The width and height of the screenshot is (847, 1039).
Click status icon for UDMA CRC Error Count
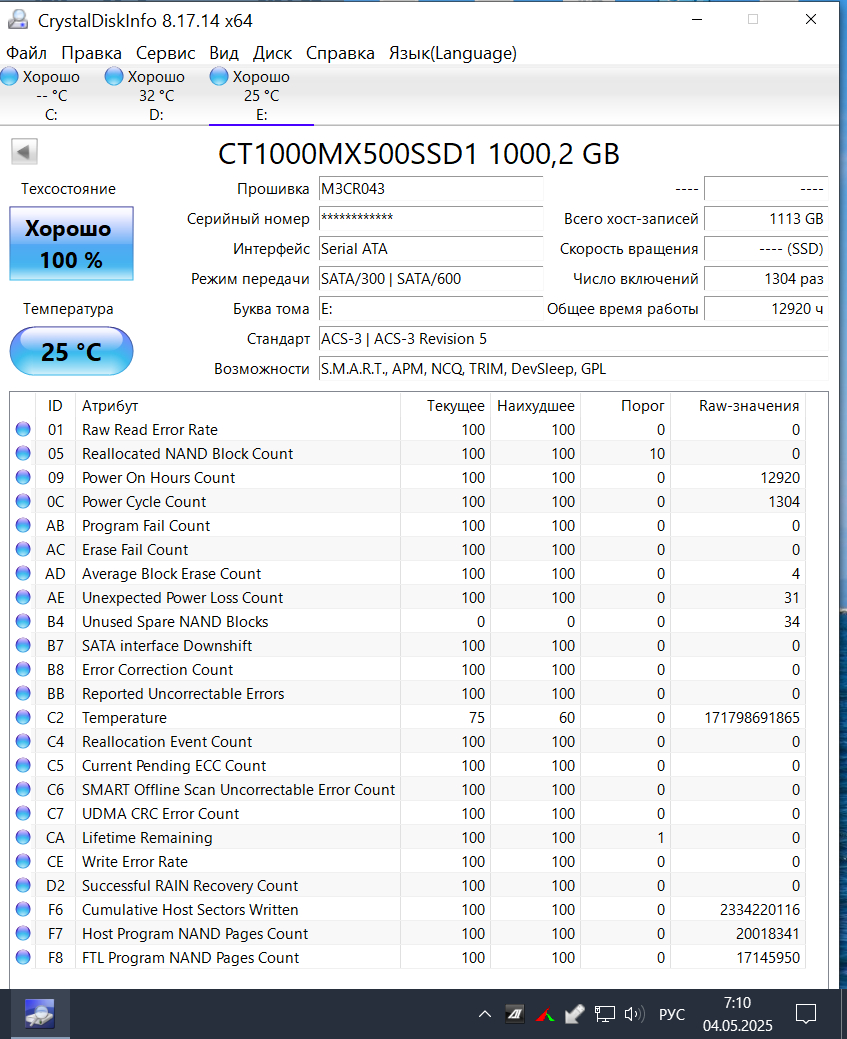coord(23,813)
